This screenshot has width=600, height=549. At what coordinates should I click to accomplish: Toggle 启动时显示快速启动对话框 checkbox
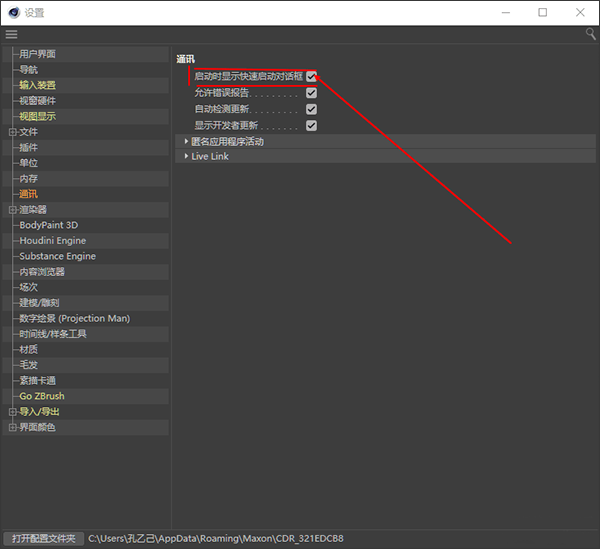pyautogui.click(x=311, y=76)
